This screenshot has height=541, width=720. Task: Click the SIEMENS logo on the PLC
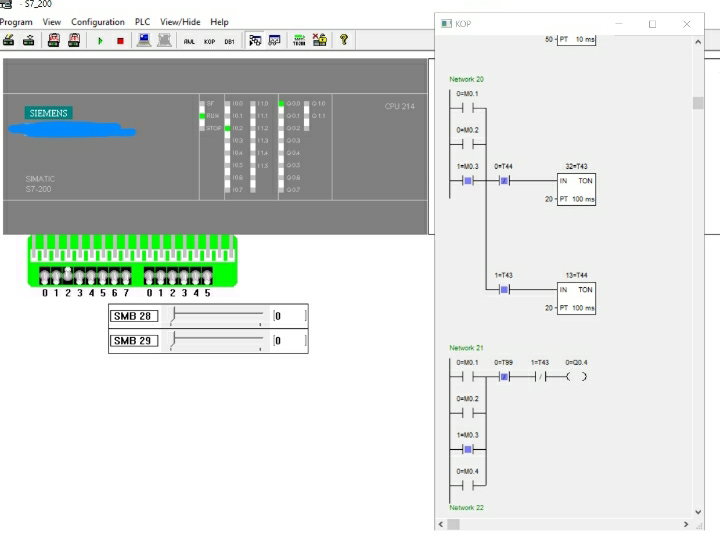tap(49, 113)
